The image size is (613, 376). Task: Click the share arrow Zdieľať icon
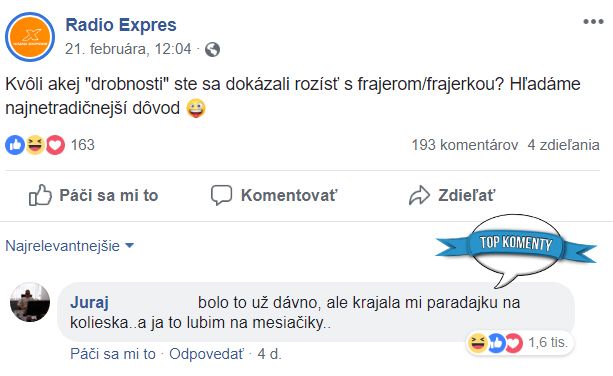(x=419, y=195)
